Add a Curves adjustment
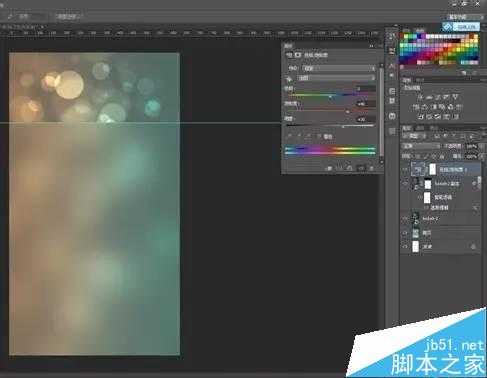 438,97
